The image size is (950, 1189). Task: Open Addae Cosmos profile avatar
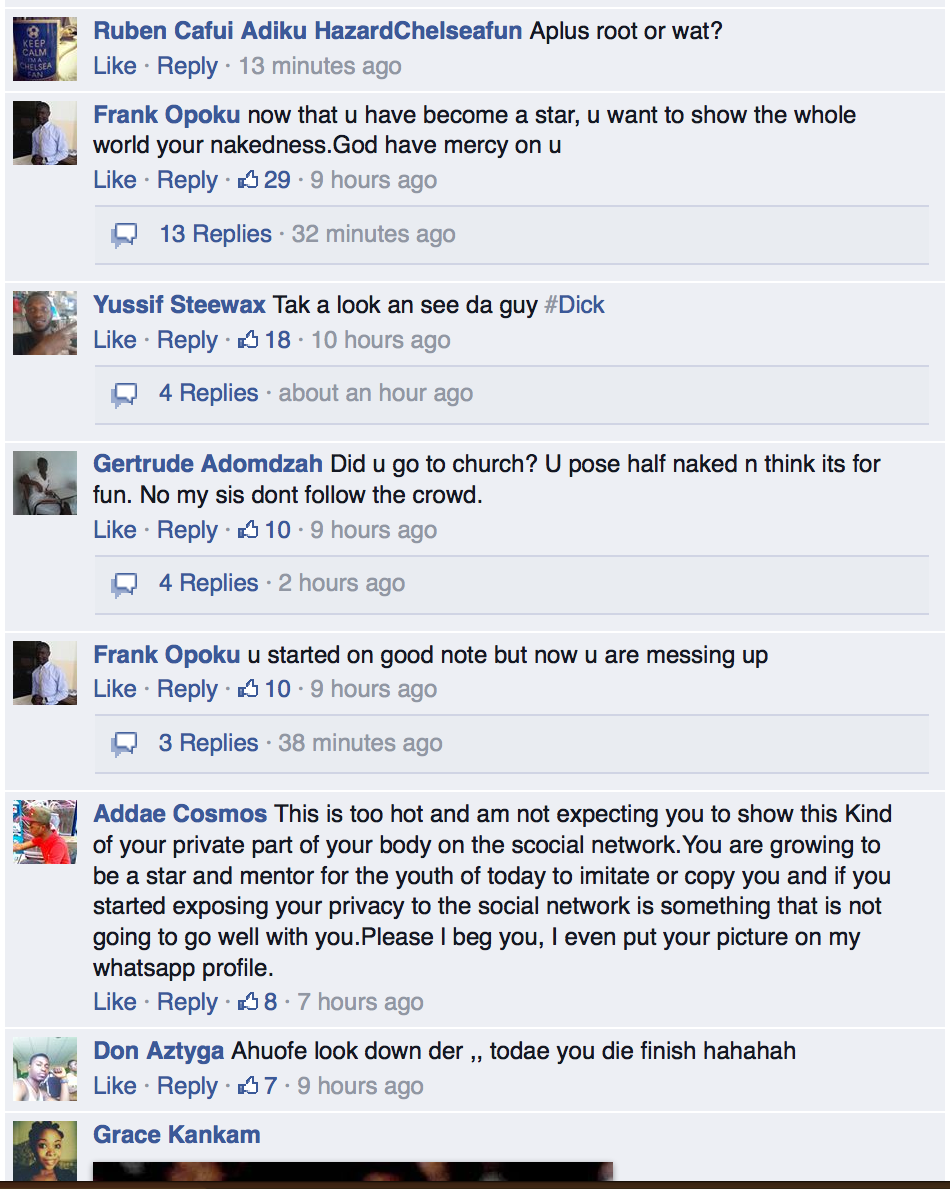coord(45,832)
